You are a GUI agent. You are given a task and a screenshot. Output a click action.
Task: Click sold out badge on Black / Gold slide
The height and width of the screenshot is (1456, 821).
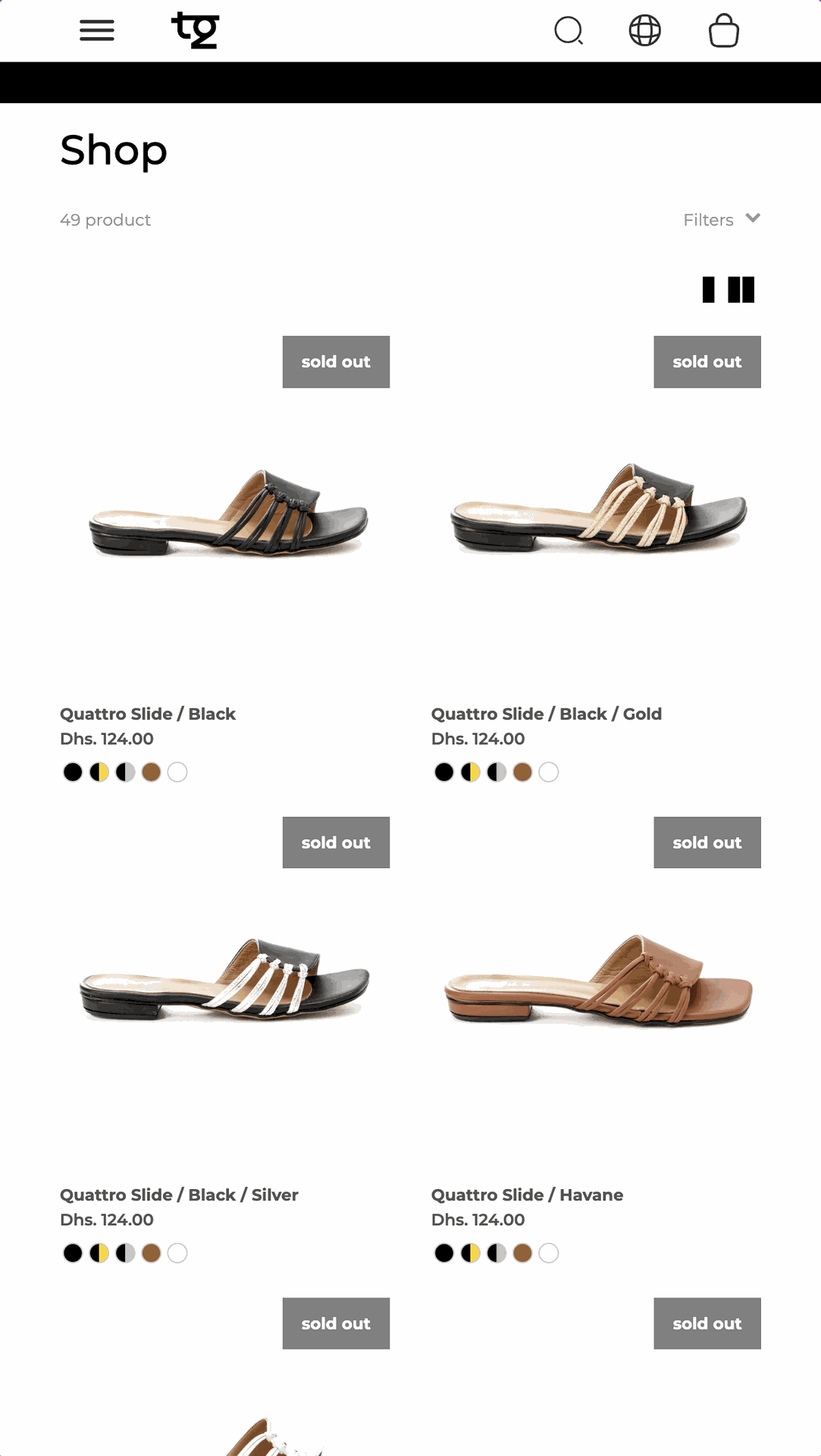[707, 362]
